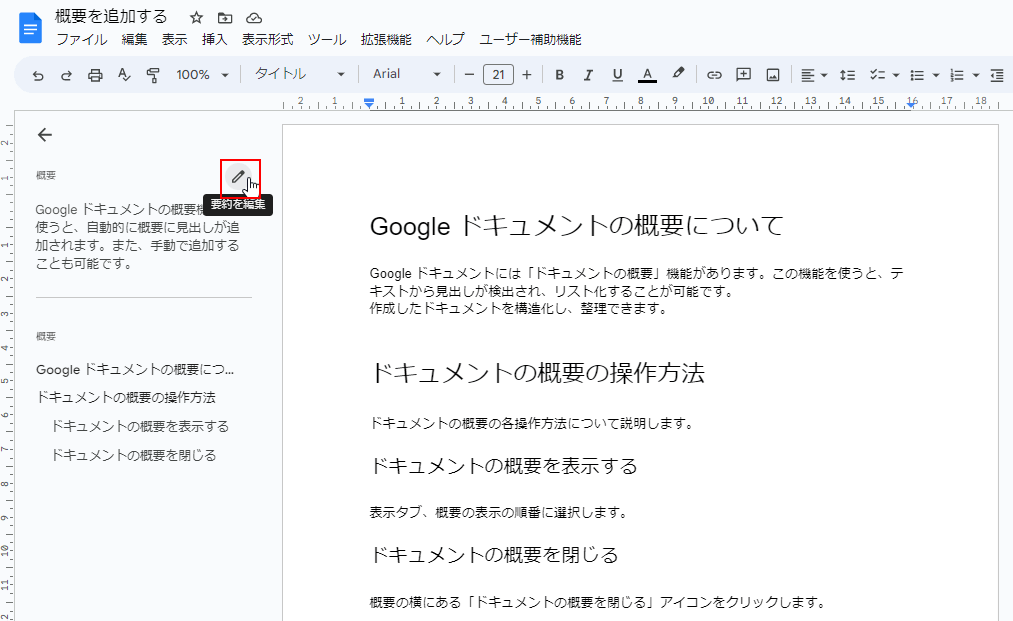Image resolution: width=1013 pixels, height=621 pixels.
Task: Open the ユーザー補助機能 menu
Action: 530,39
